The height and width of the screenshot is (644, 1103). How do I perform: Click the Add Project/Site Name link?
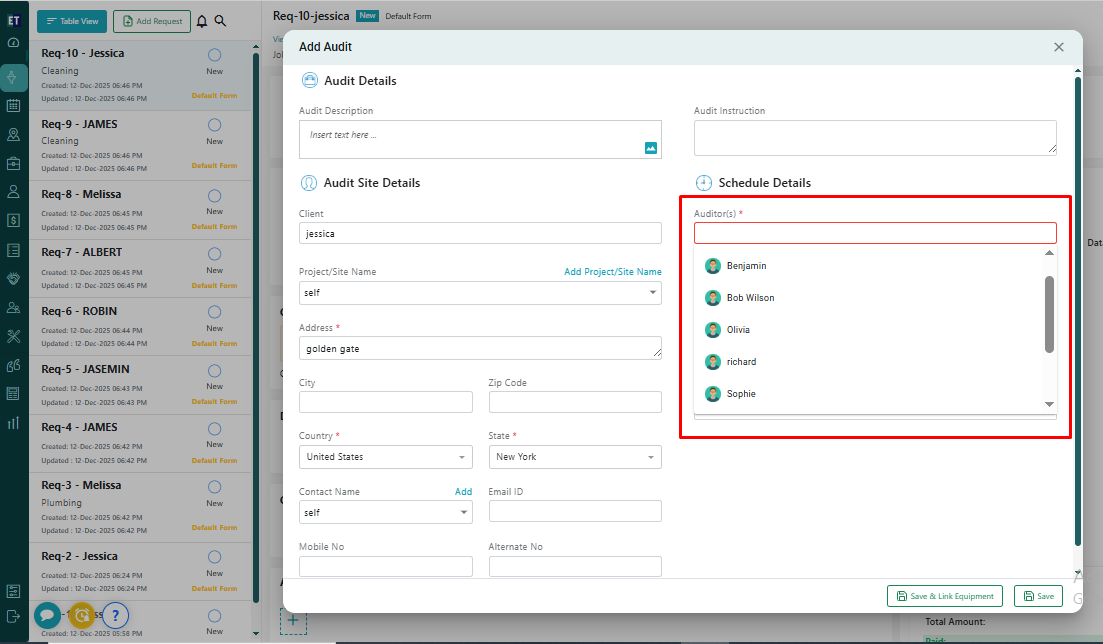(612, 272)
